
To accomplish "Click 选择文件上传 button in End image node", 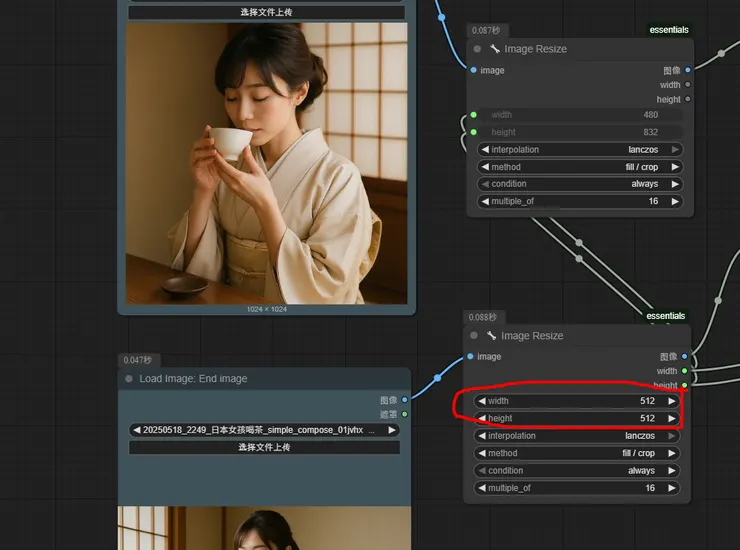I will pyautogui.click(x=264, y=447).
